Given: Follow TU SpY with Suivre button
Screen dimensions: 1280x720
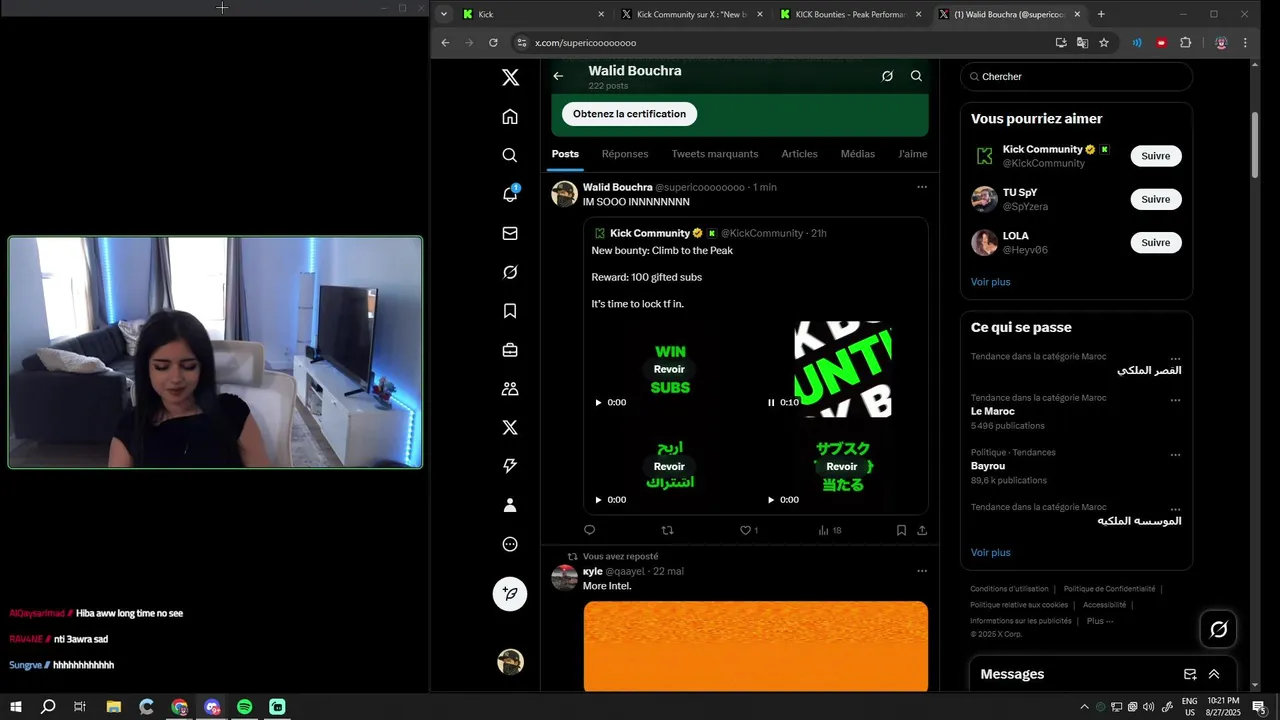Looking at the screenshot, I should [1156, 199].
